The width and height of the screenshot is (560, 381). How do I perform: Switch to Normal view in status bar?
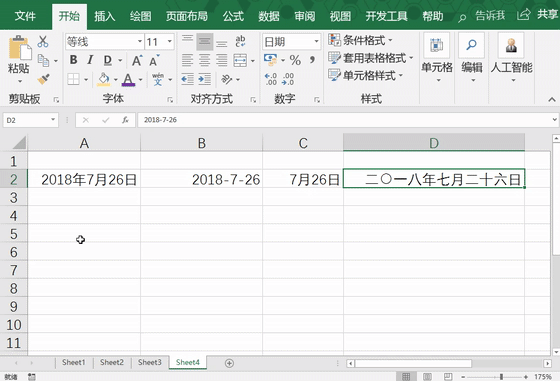coord(406,376)
